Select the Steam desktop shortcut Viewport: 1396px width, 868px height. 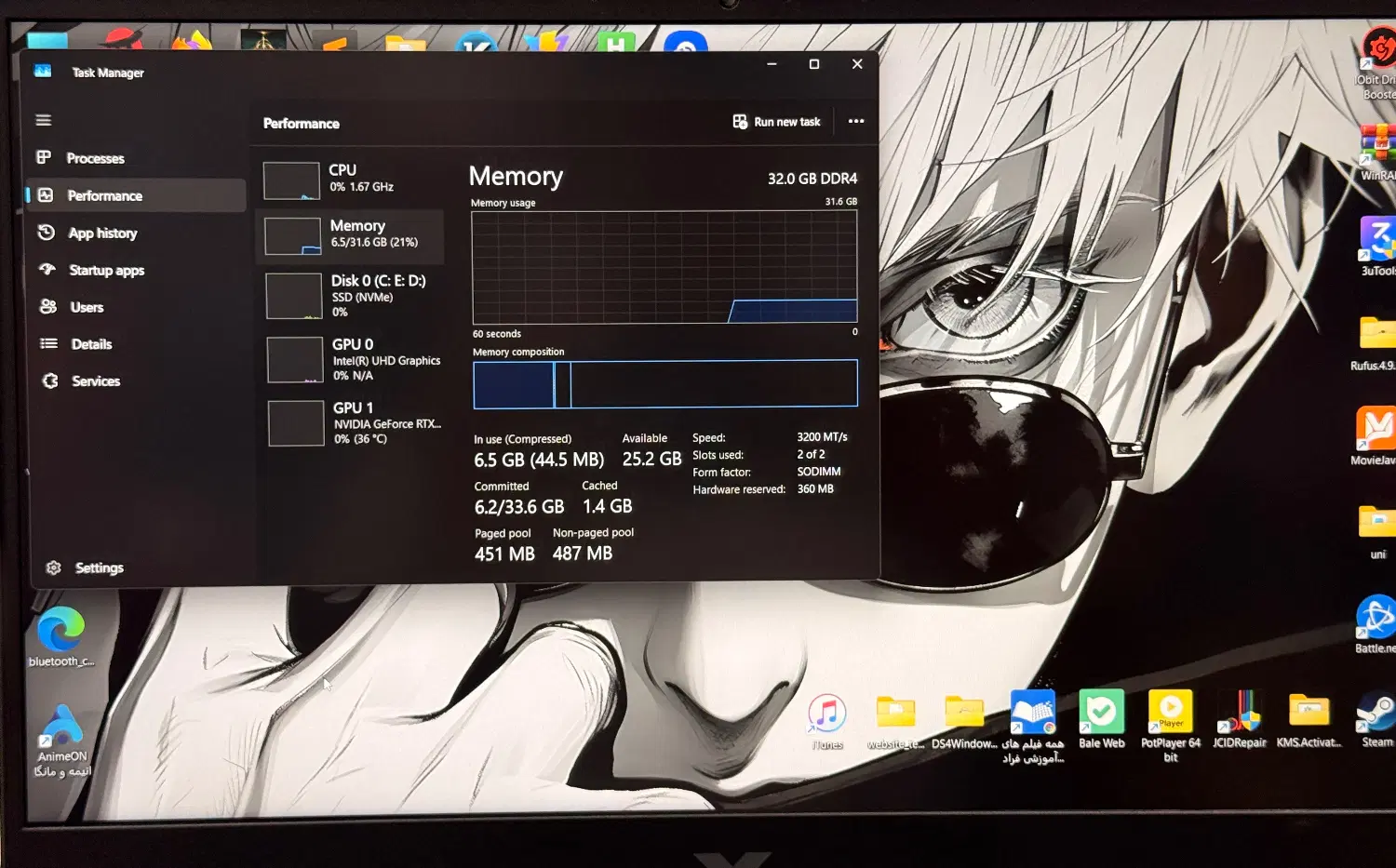tap(1376, 720)
